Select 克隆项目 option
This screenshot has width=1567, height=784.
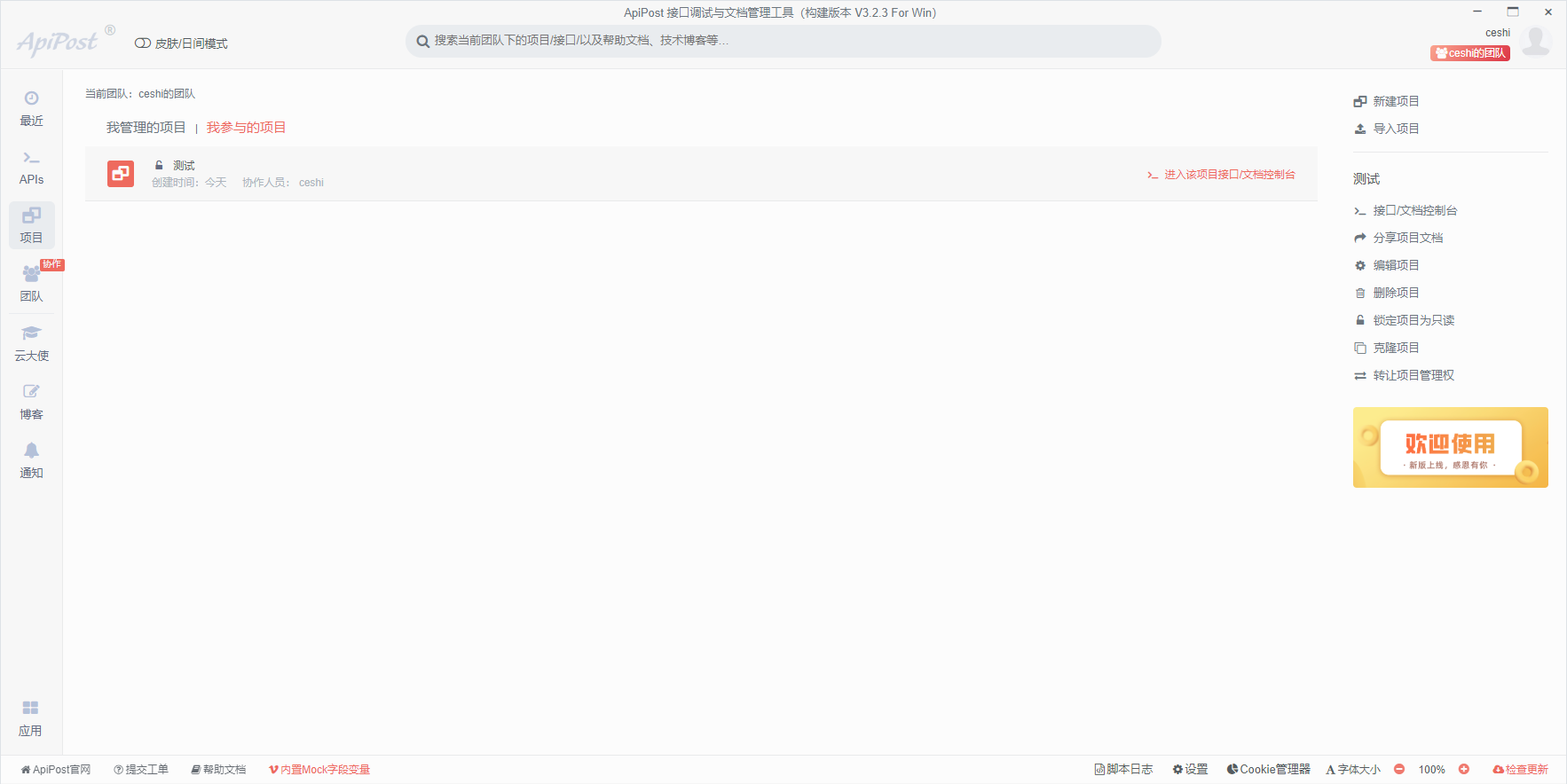[1387, 348]
